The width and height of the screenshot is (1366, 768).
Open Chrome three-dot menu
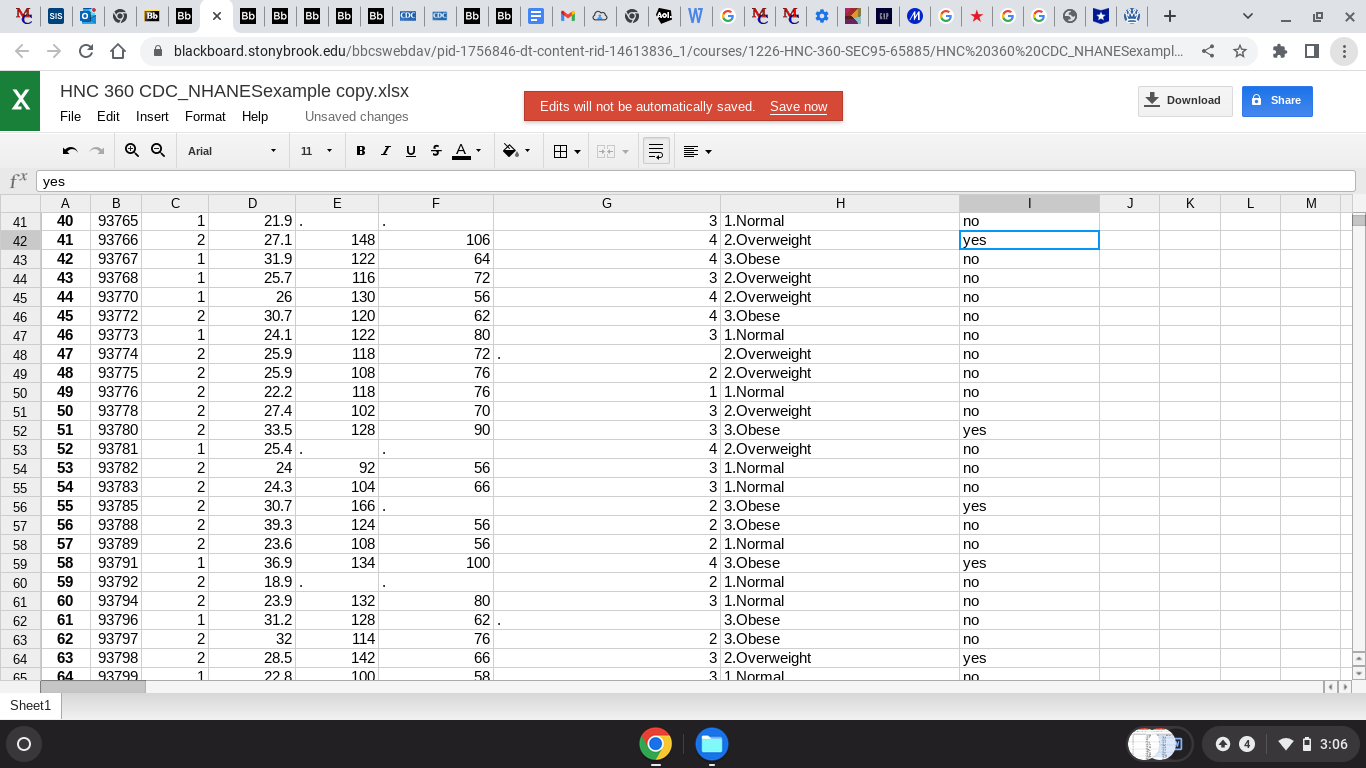[x=1344, y=51]
